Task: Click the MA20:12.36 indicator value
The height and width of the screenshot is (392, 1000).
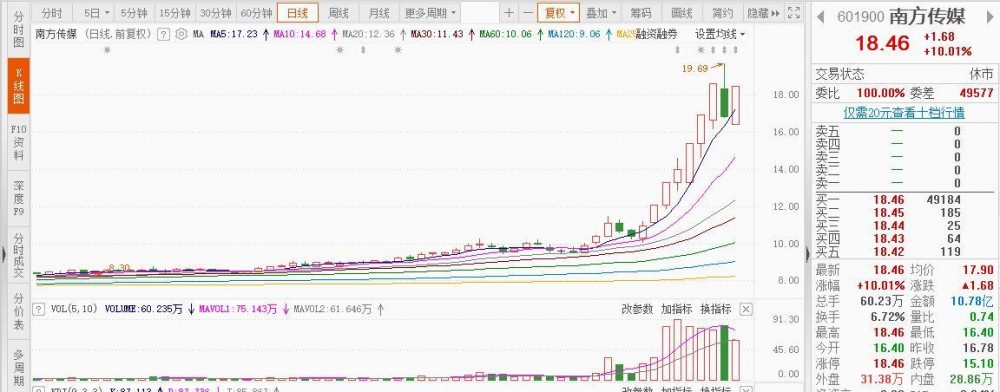Action: (368, 34)
